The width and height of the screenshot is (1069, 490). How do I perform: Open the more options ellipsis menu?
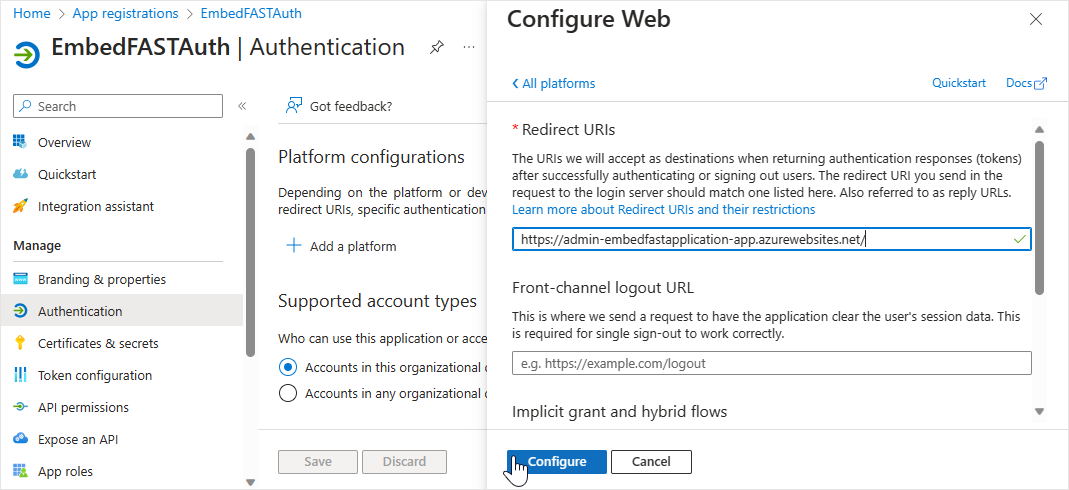click(x=468, y=48)
